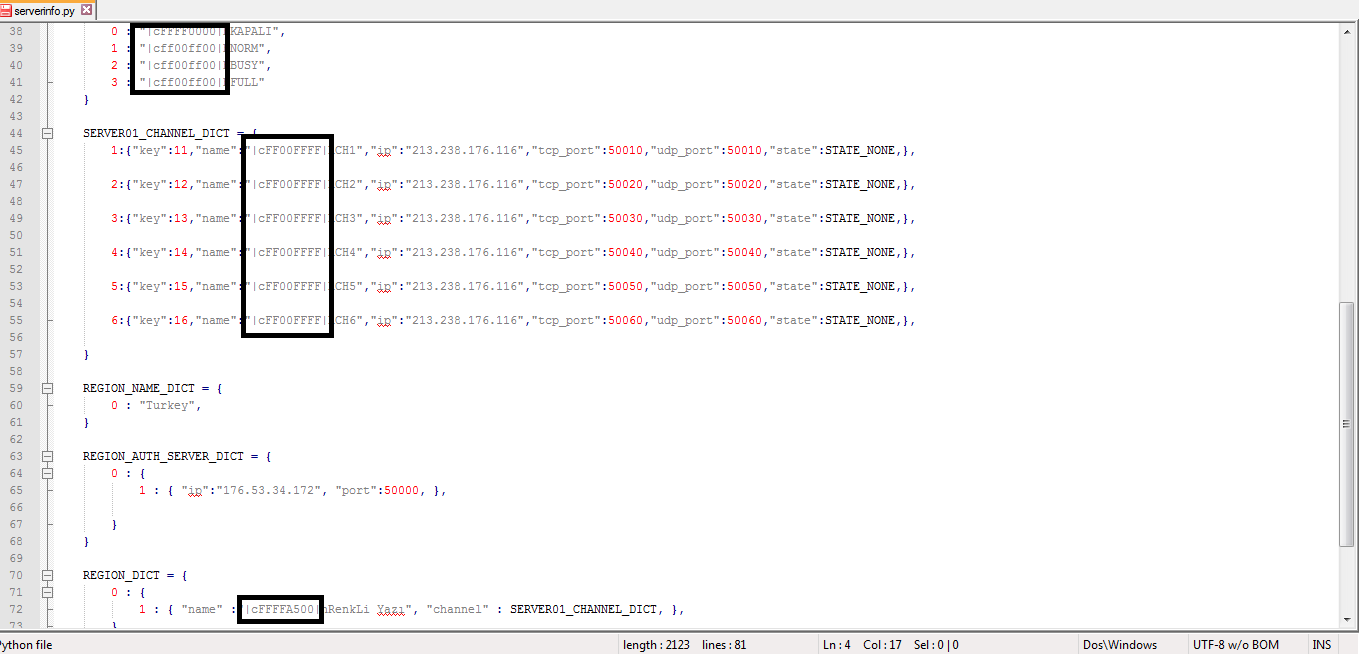Click the REGION_NAME_DICT identifier
Screen dimensions: 1359x655
click(x=139, y=388)
